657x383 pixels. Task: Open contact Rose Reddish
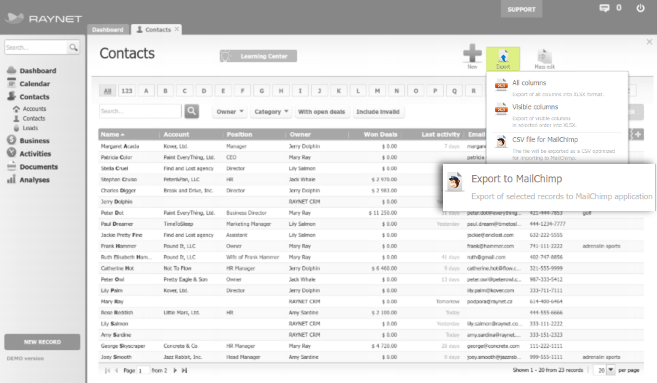tap(116, 313)
